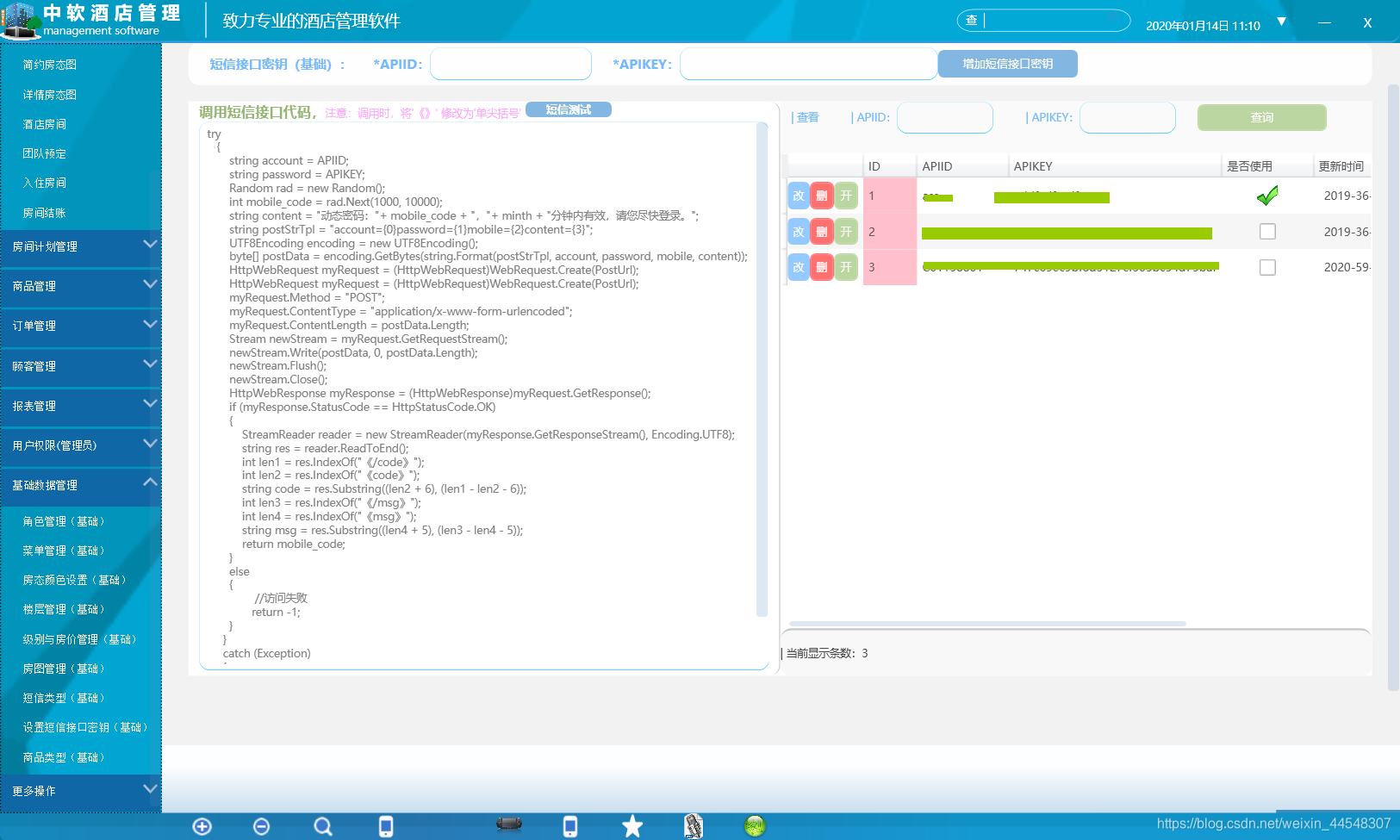Viewport: 1400px width, 840px height.
Task: Click the delete (删) icon for row ID 3
Action: 822,267
